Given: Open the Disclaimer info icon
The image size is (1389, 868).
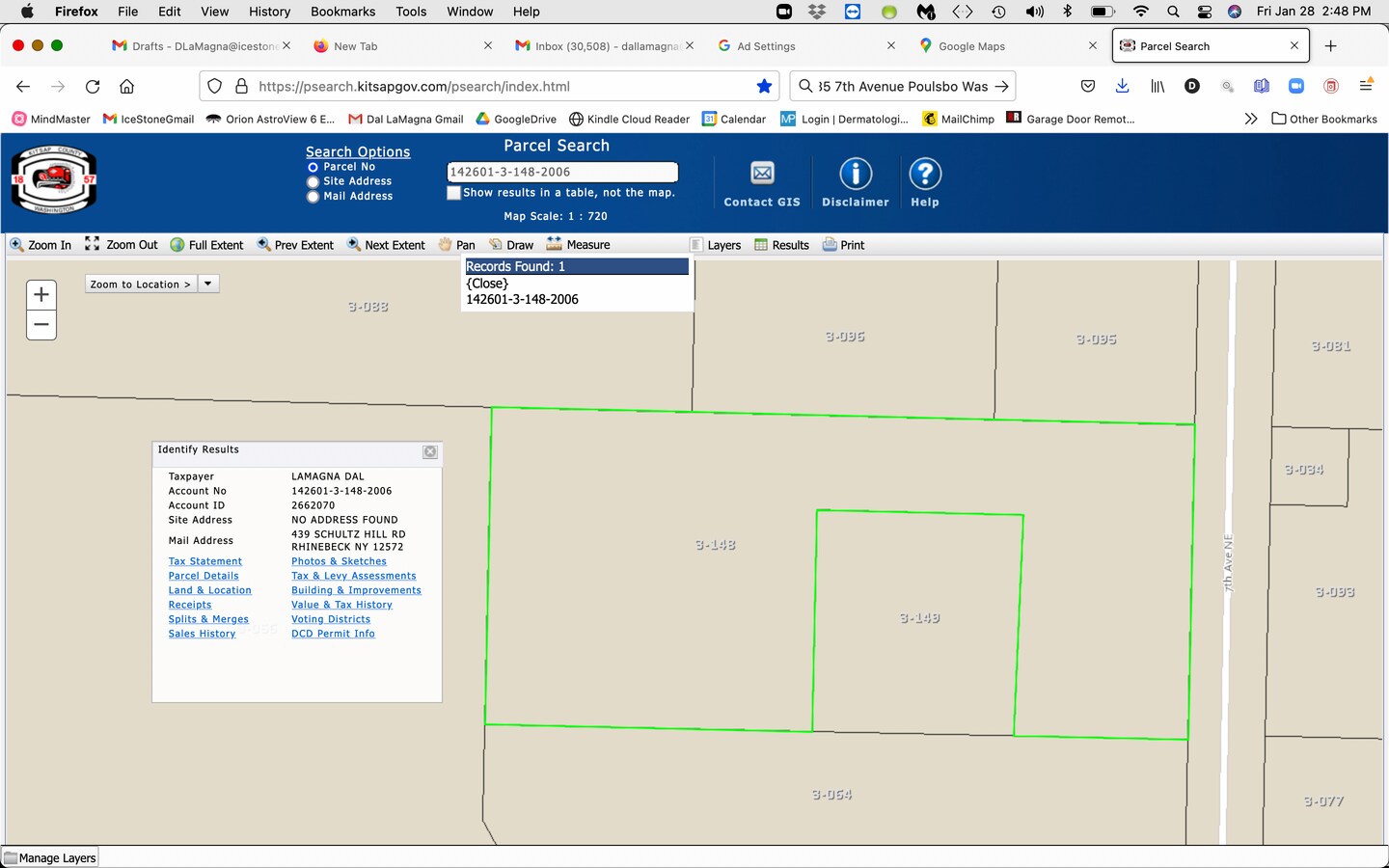Looking at the screenshot, I should pos(855,174).
